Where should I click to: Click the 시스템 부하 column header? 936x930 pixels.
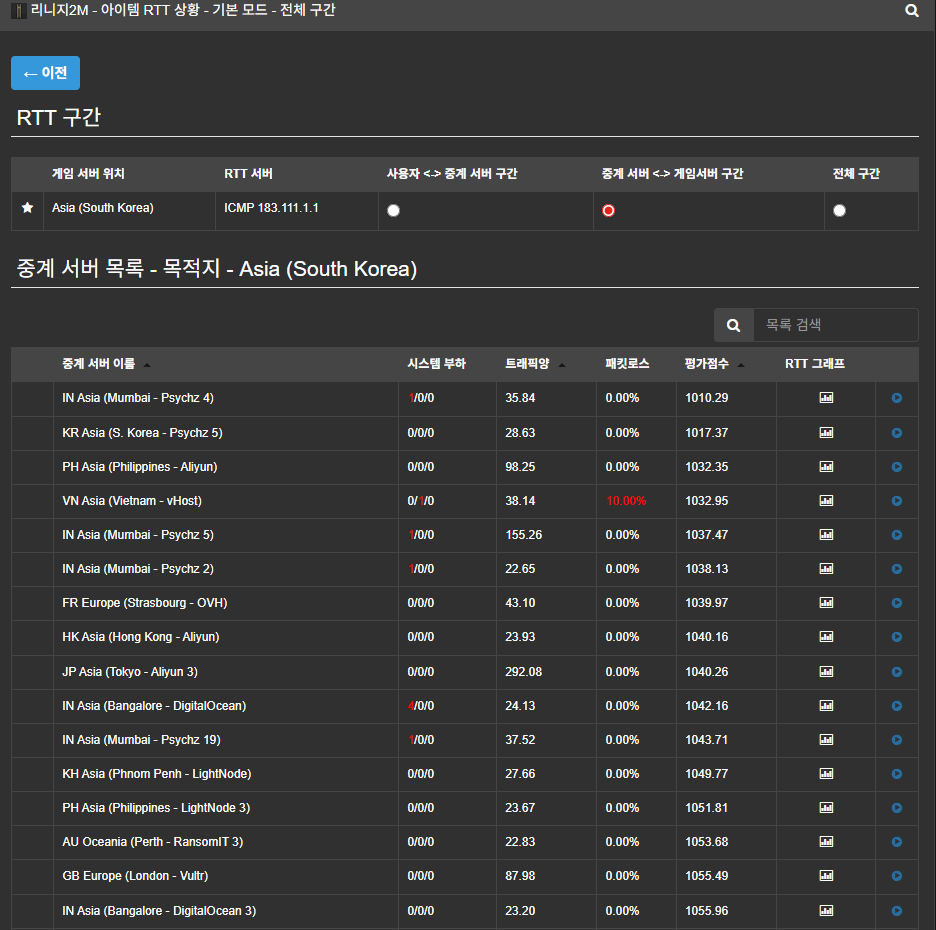(436, 364)
